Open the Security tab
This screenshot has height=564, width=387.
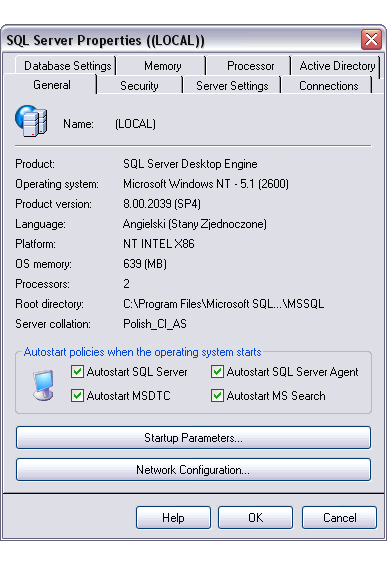pos(140,86)
